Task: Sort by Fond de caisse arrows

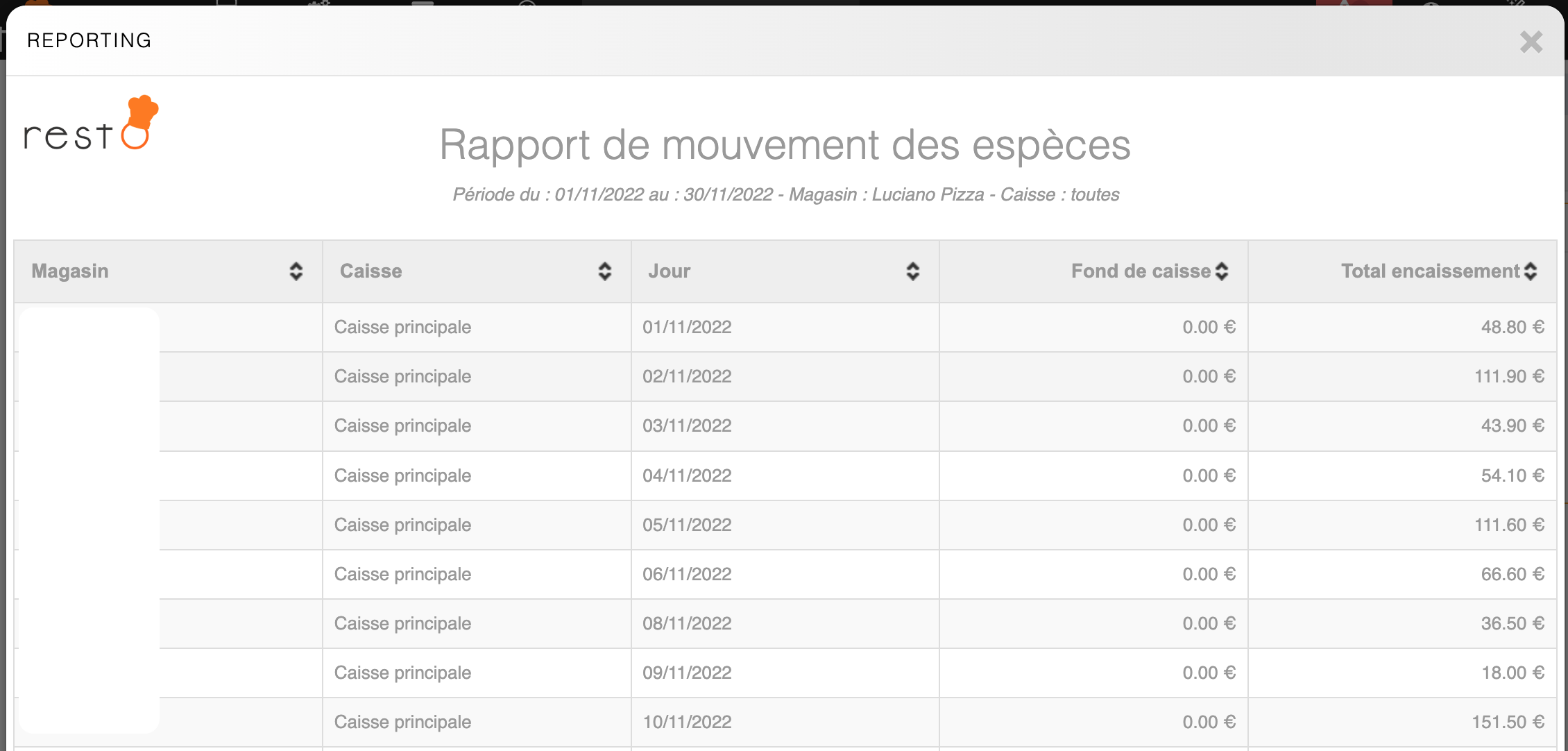Action: 1222,271
